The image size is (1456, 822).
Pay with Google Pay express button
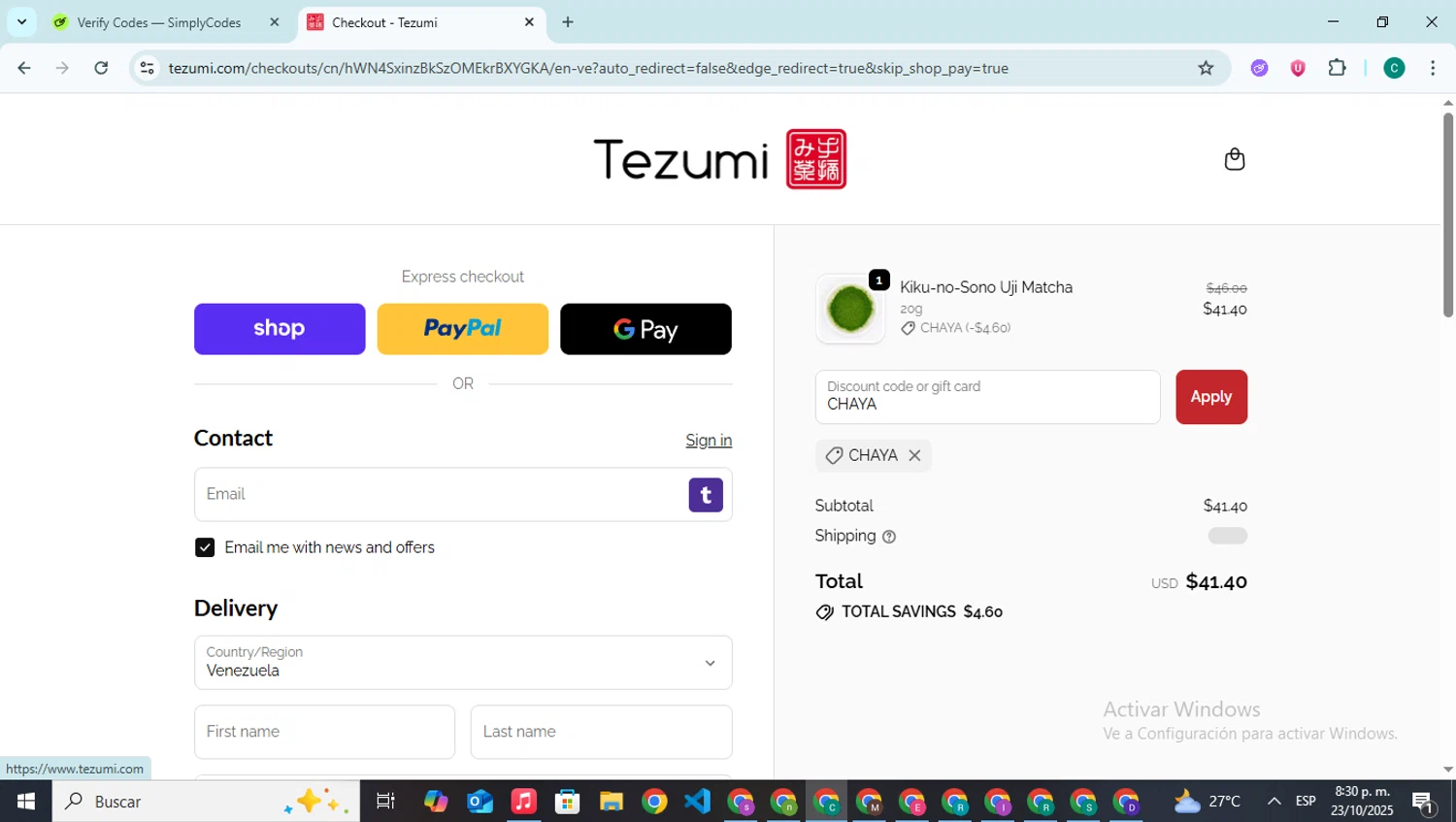tap(645, 329)
